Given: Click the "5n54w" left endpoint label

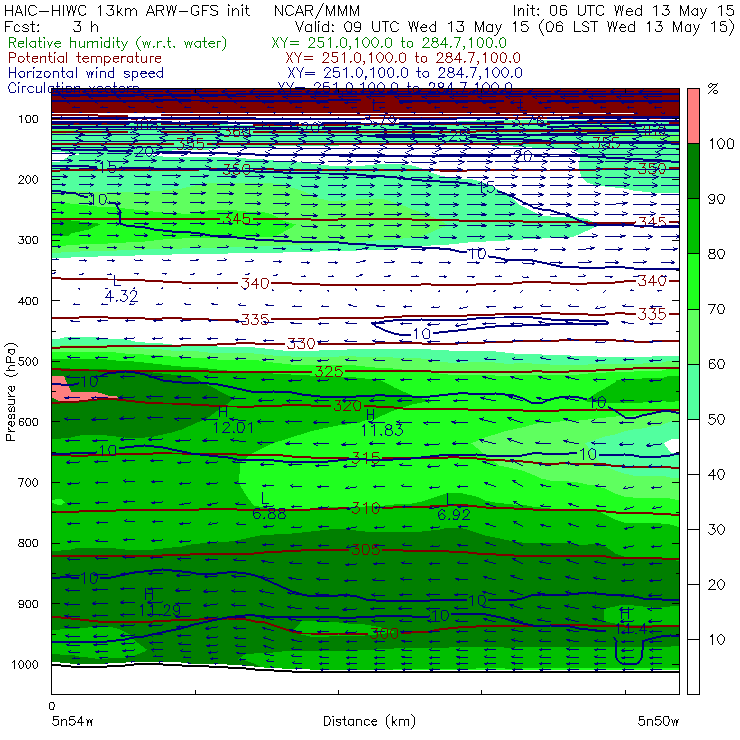Looking at the screenshot, I should pos(72,721).
